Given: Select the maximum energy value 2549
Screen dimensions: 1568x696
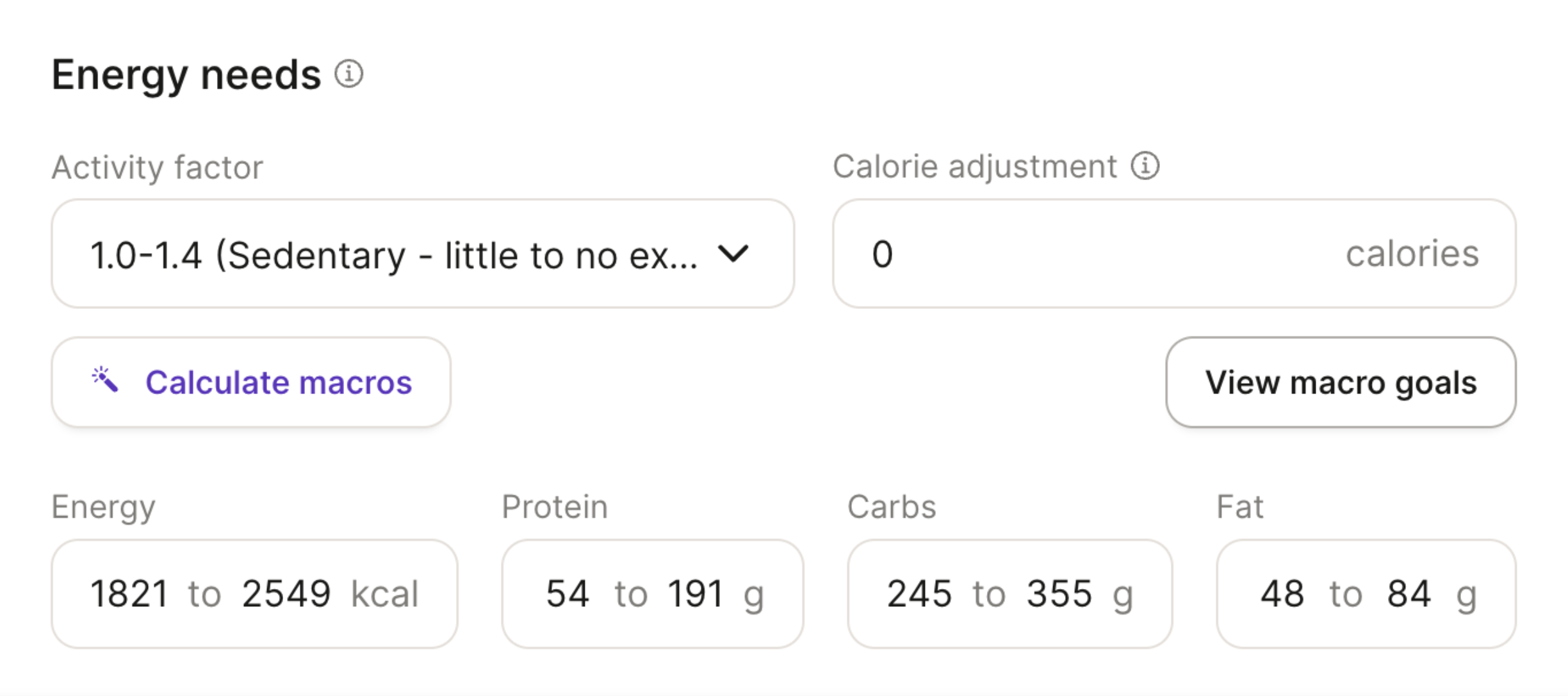Looking at the screenshot, I should coord(286,593).
